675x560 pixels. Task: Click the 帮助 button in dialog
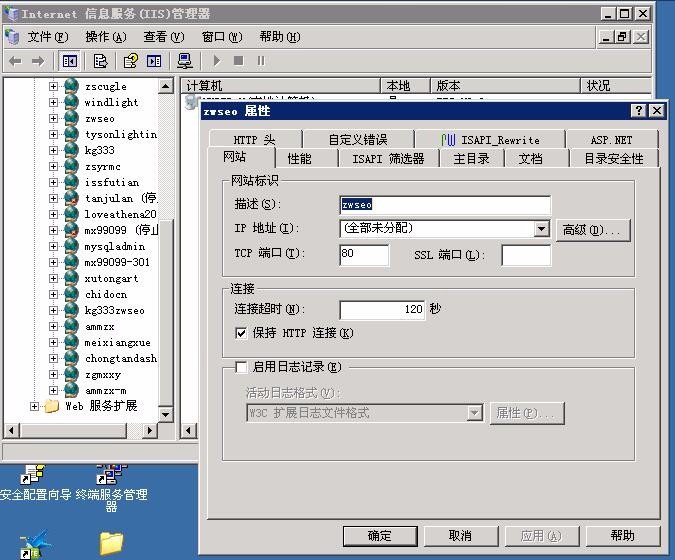[x=622, y=536]
